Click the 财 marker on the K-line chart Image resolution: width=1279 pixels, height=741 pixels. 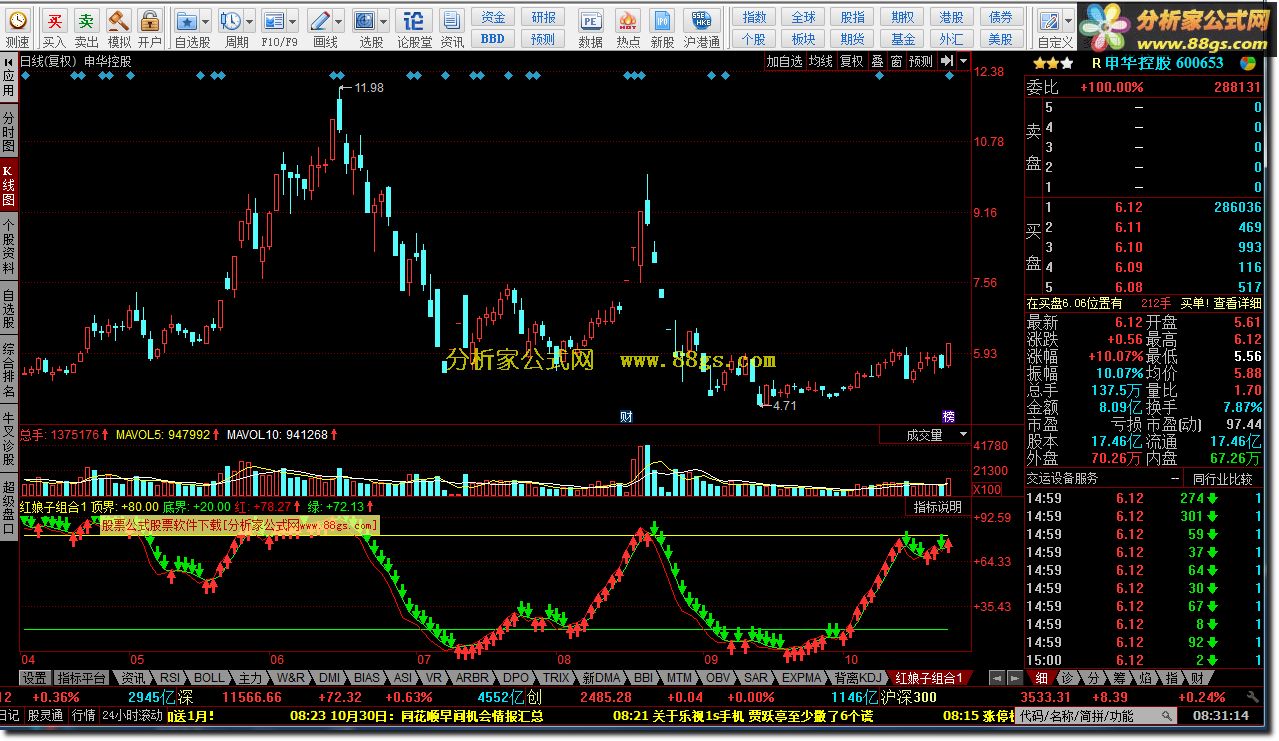pos(627,416)
